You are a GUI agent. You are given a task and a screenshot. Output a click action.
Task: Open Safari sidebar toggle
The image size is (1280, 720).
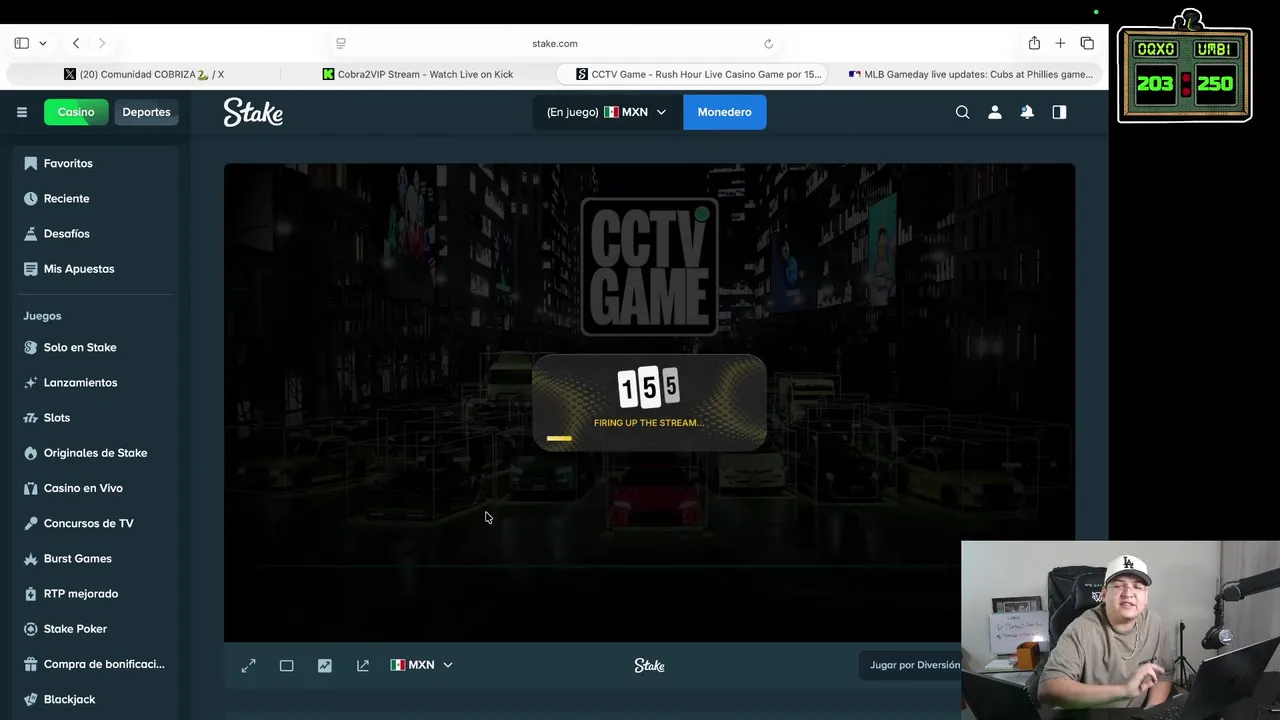(21, 43)
